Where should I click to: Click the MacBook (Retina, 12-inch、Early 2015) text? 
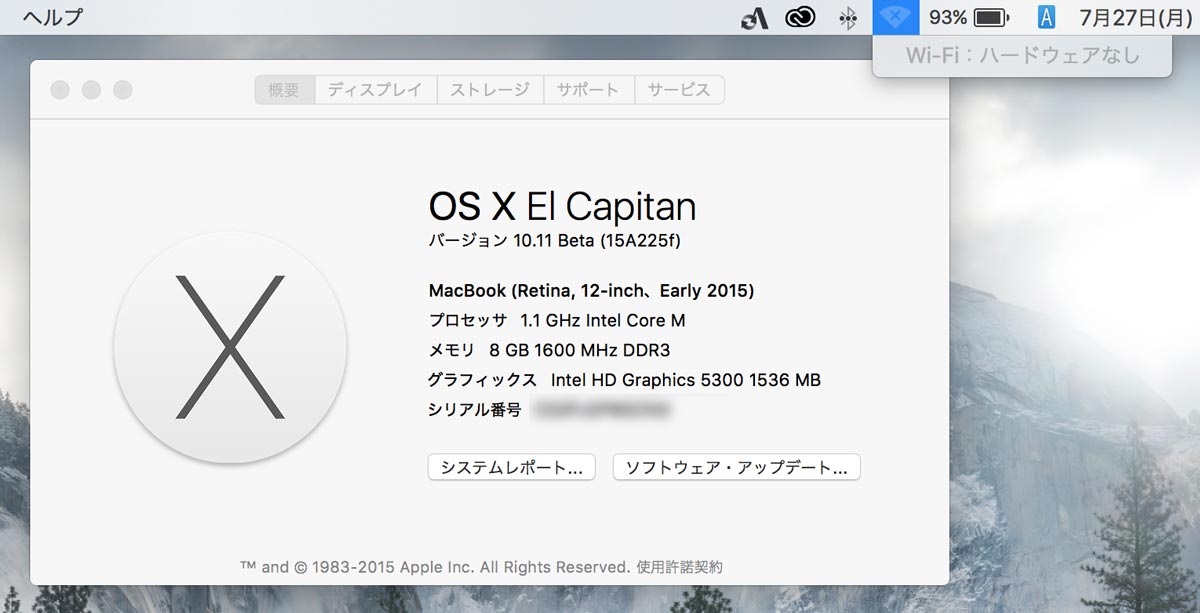[x=591, y=291]
